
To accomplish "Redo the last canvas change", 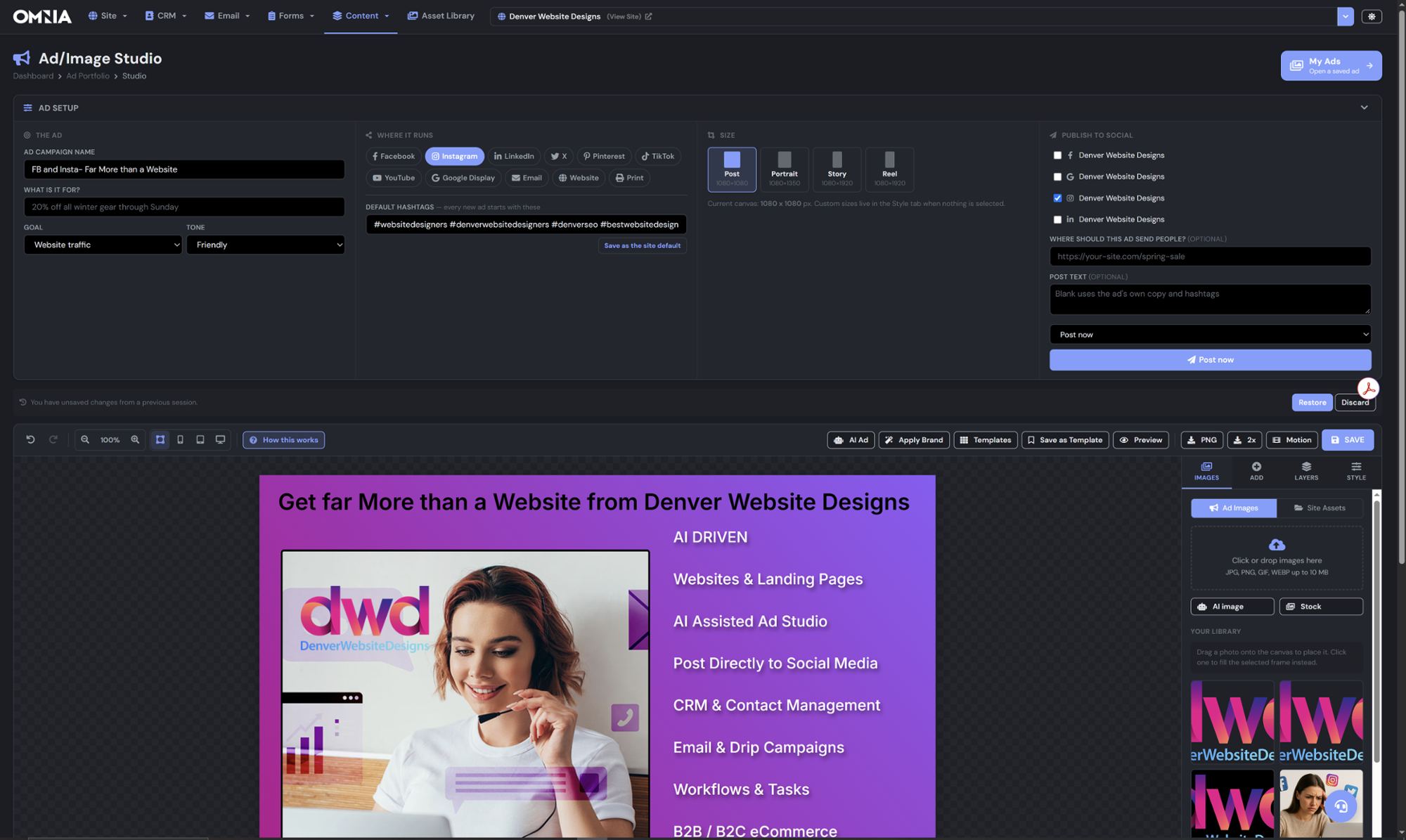I will click(x=53, y=439).
